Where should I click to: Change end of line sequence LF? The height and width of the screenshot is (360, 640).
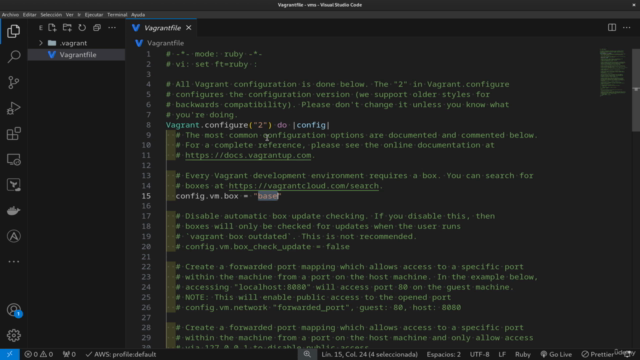(502, 354)
